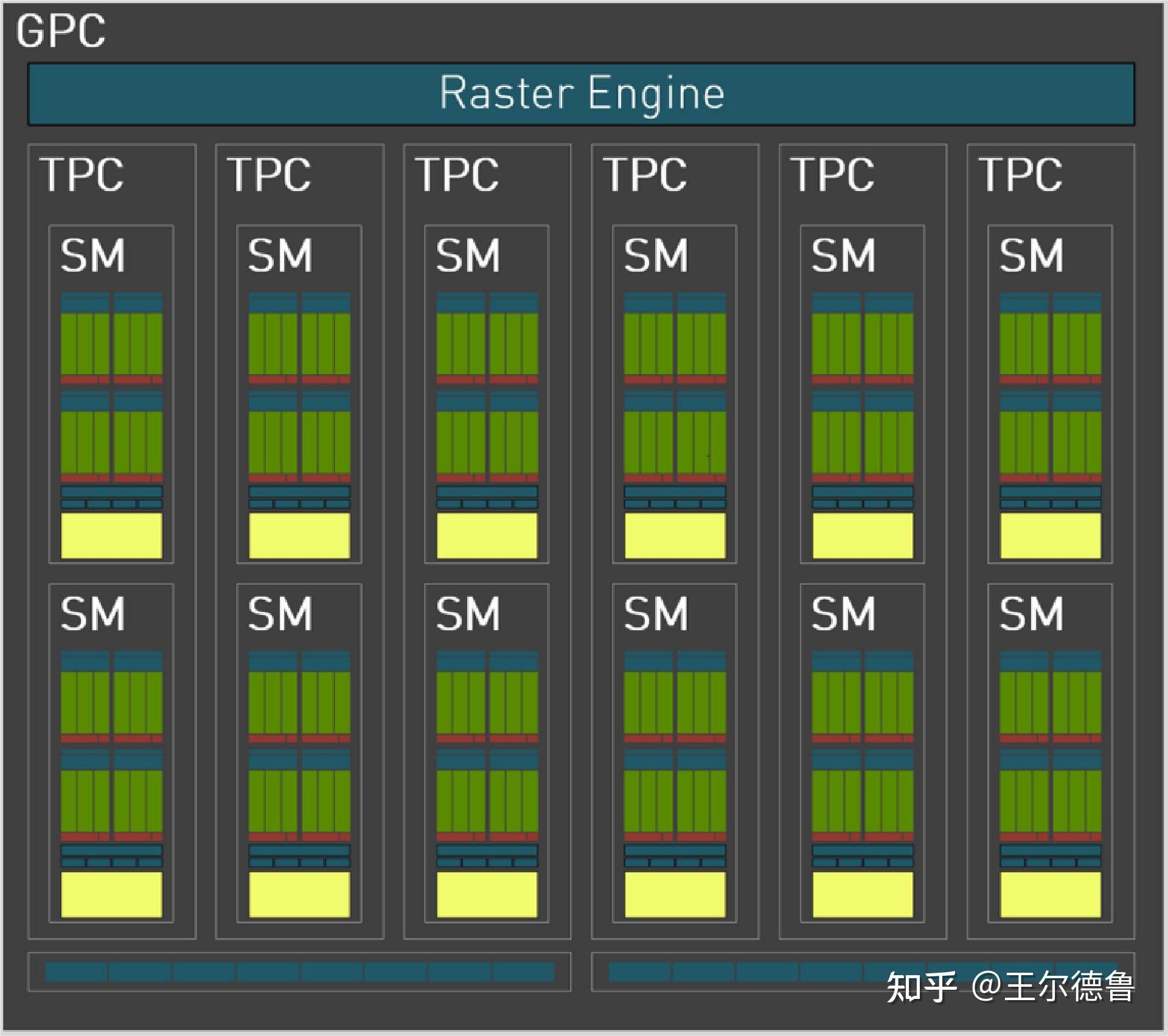Click the fourth TPC label
Screen dimensions: 1168x1036
click(645, 175)
